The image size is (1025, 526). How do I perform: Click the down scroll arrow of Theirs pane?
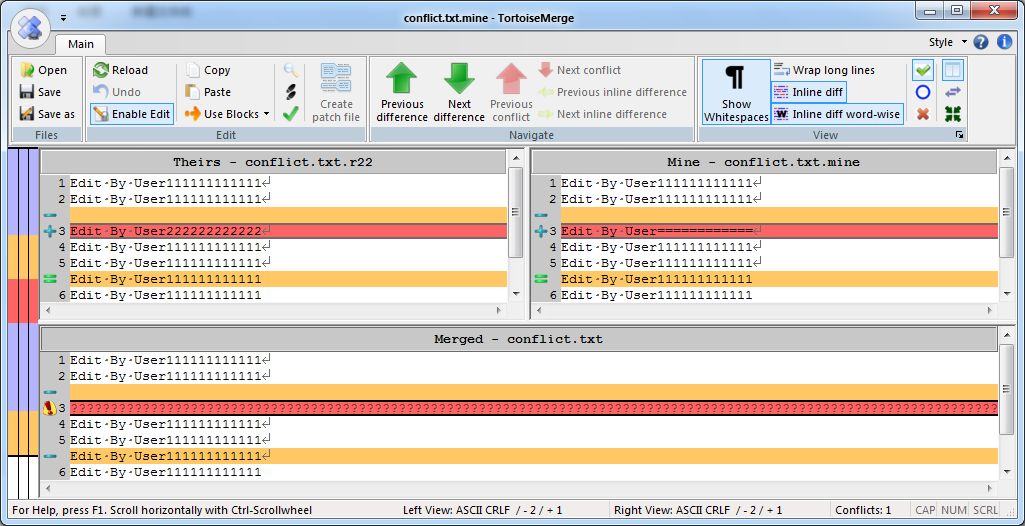coord(515,294)
